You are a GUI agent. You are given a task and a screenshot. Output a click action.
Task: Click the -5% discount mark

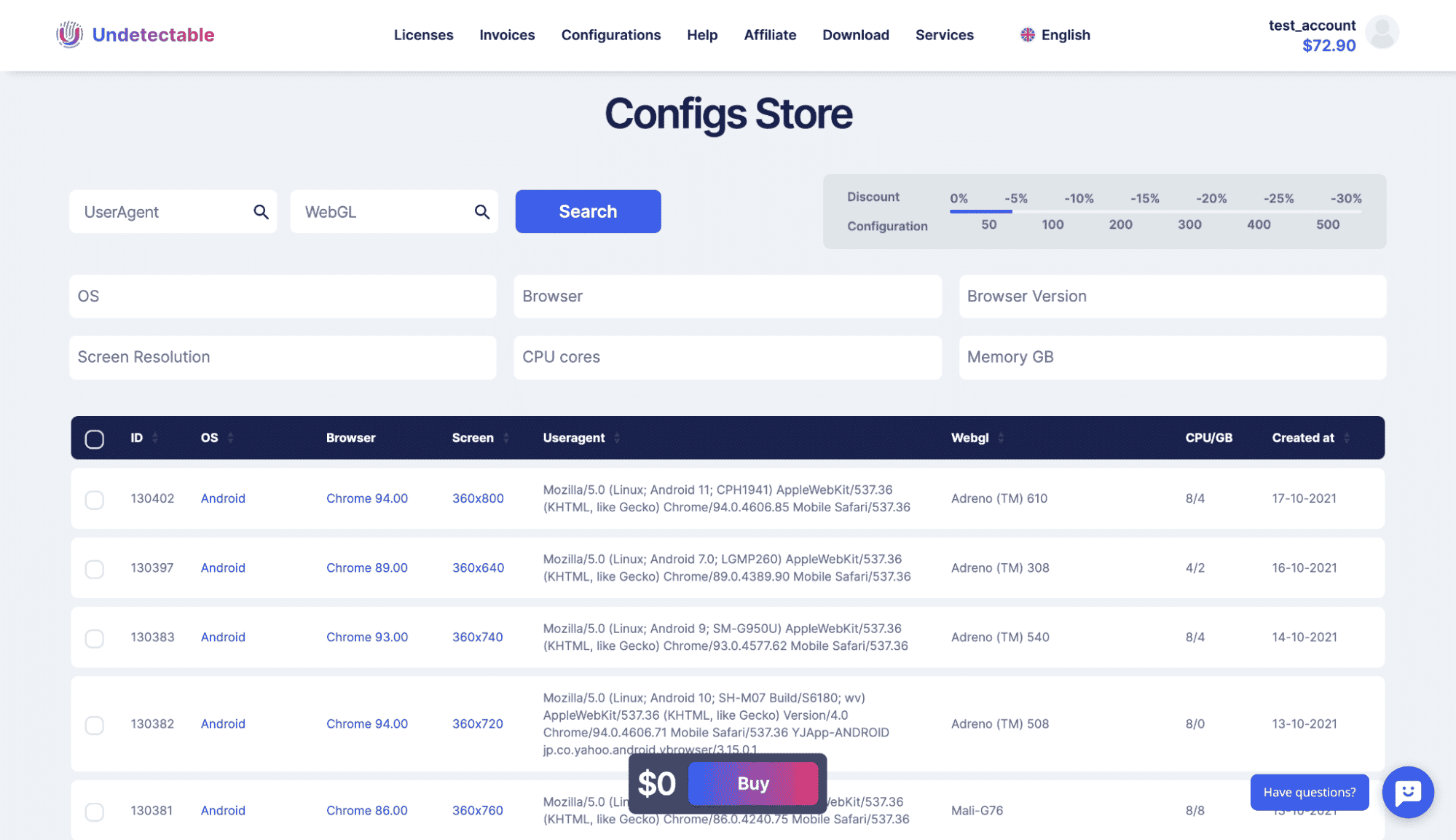click(1015, 198)
